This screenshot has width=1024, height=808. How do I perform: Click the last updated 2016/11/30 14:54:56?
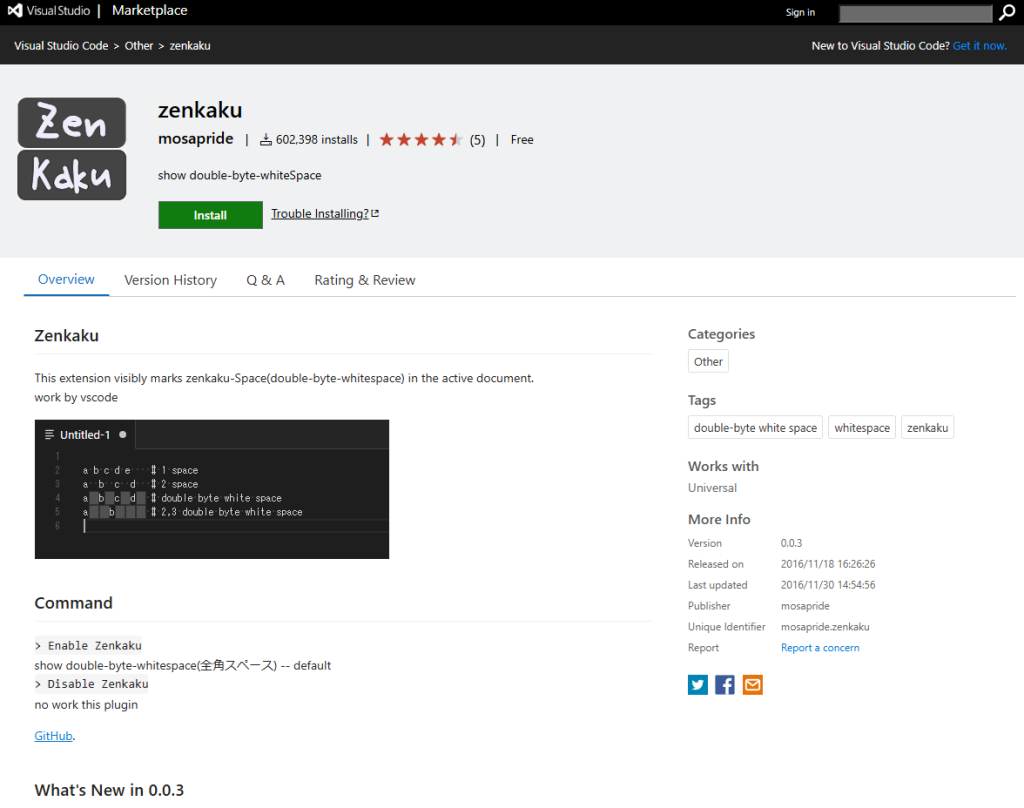(828, 585)
